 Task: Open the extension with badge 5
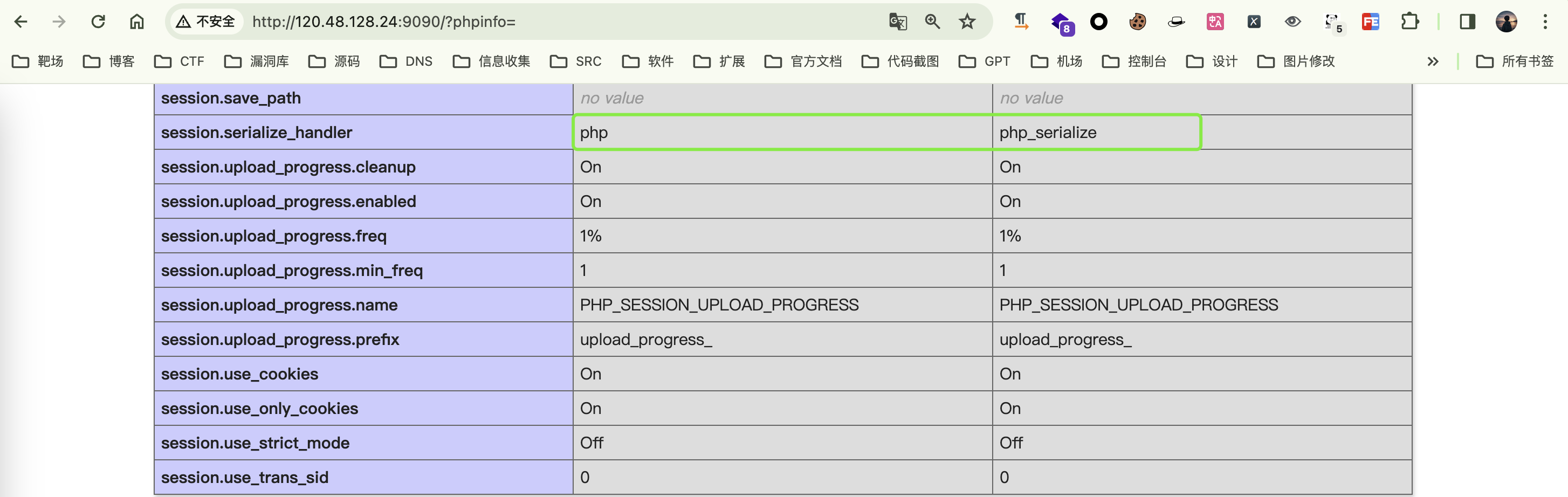[1333, 23]
